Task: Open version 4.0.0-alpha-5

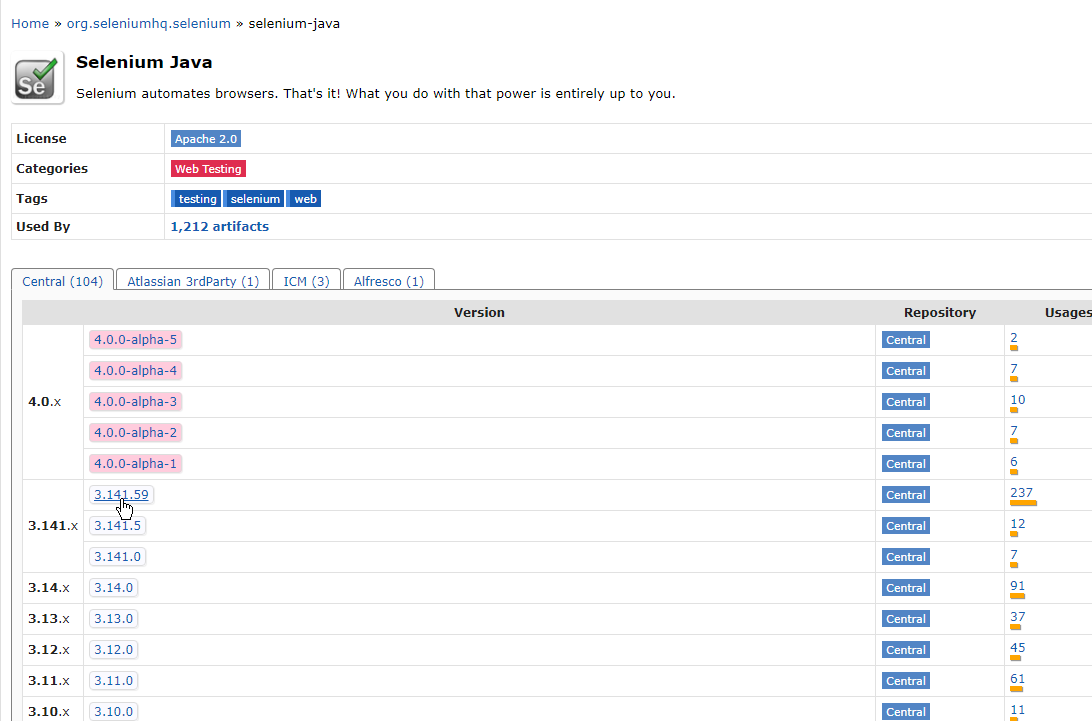Action: click(135, 340)
